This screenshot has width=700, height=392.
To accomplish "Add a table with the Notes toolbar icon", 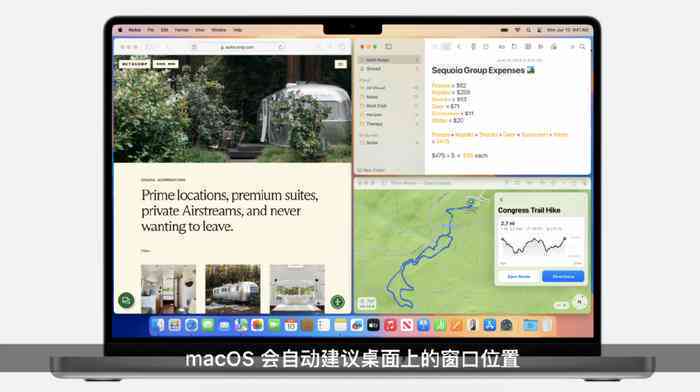I will [528, 46].
